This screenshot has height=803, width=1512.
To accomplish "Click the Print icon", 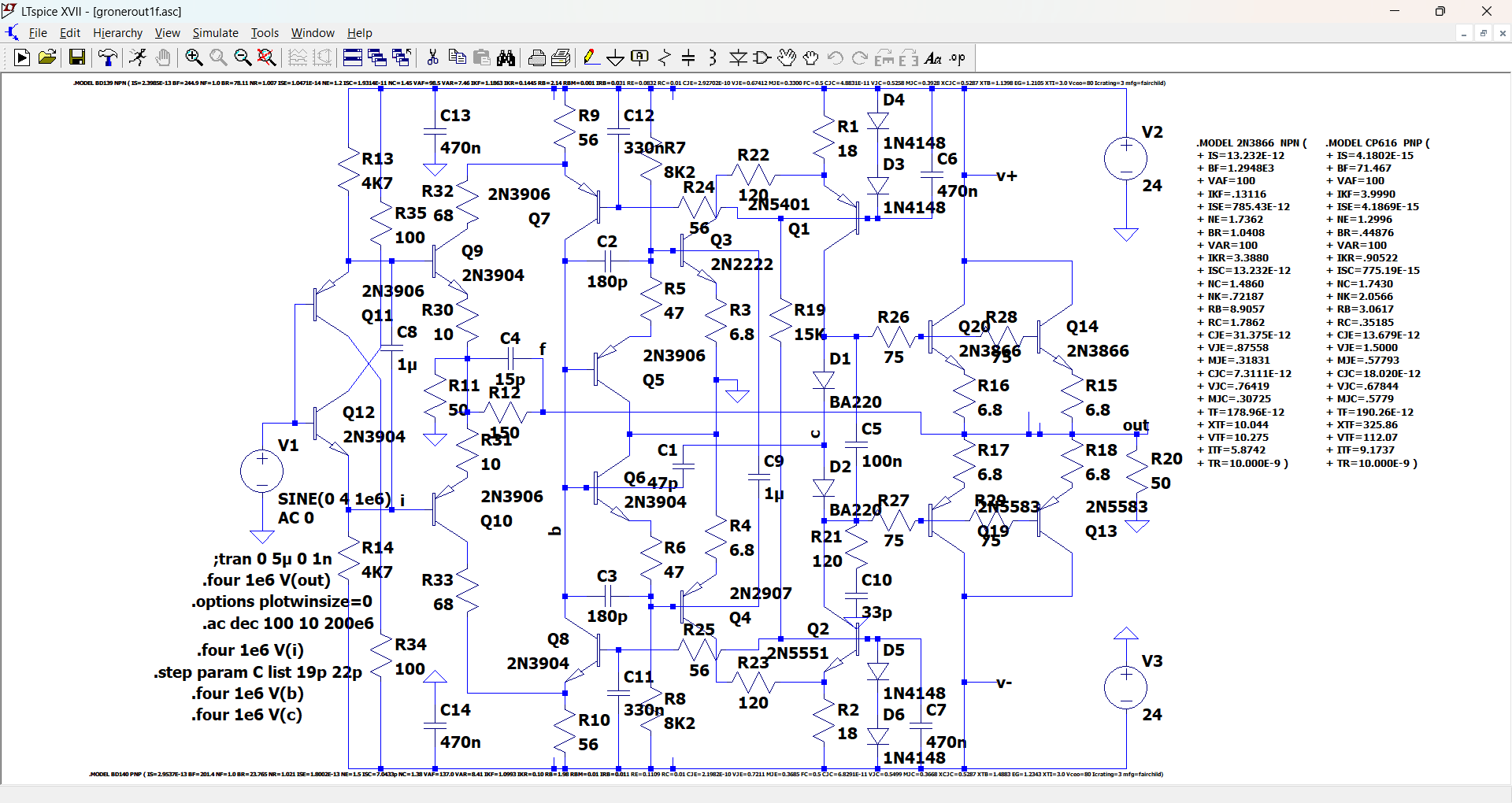I will pos(537,57).
